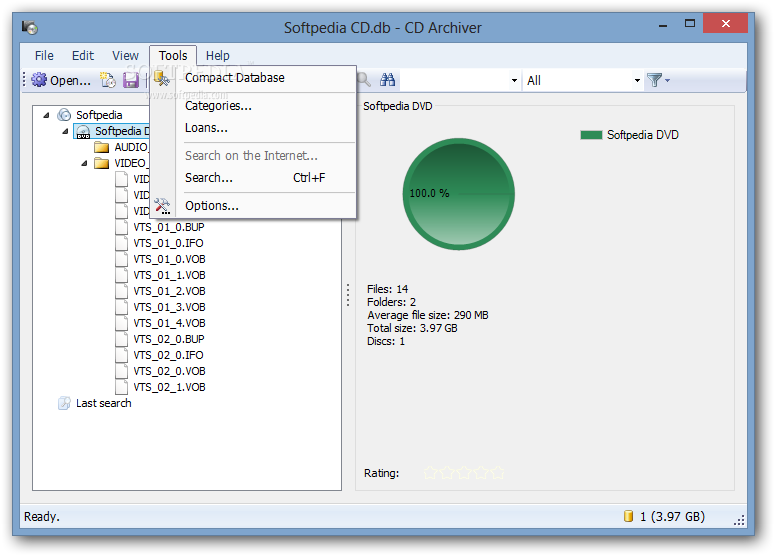Click the AUDIO folder icon
This screenshot has width=775, height=556.
click(101, 147)
